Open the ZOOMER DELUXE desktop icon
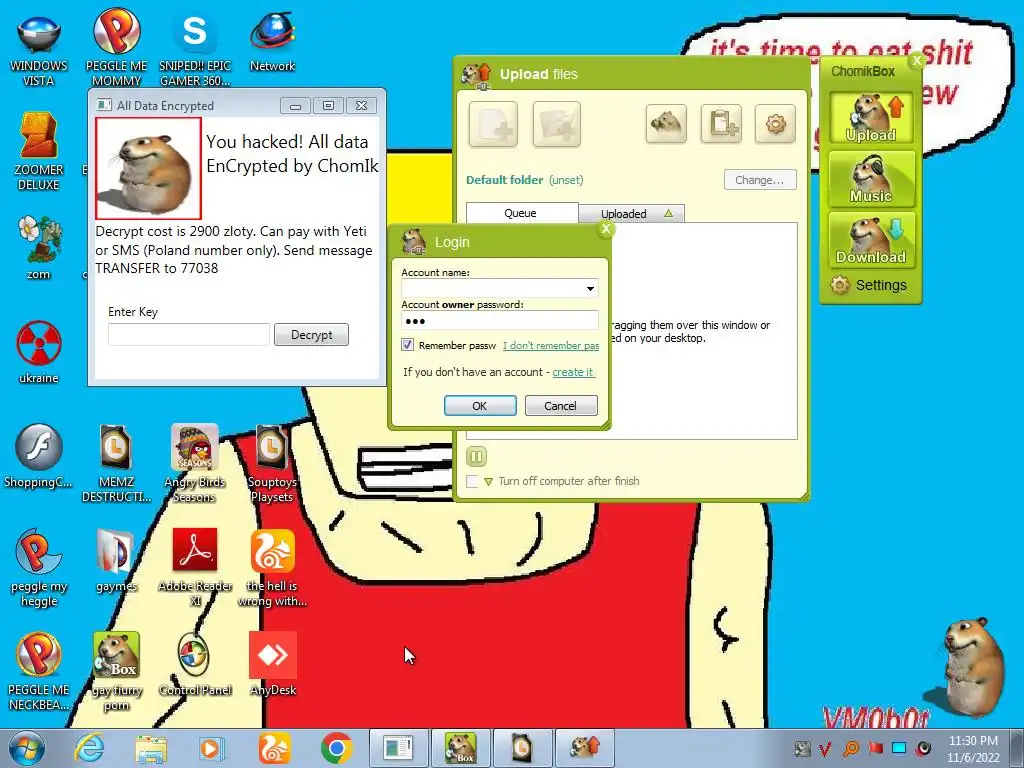This screenshot has height=768, width=1024. (x=39, y=152)
